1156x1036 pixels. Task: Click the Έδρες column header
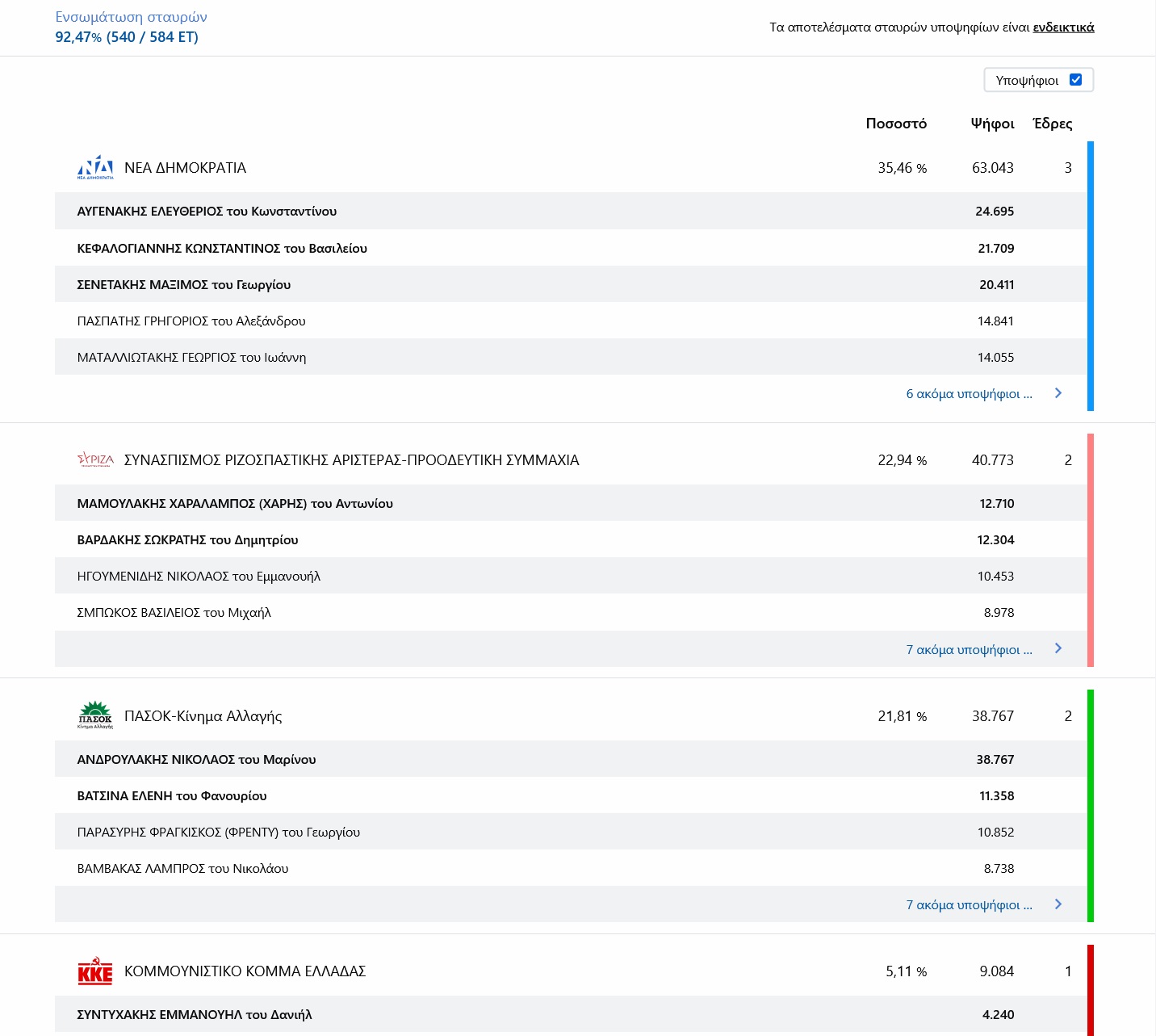point(1053,124)
